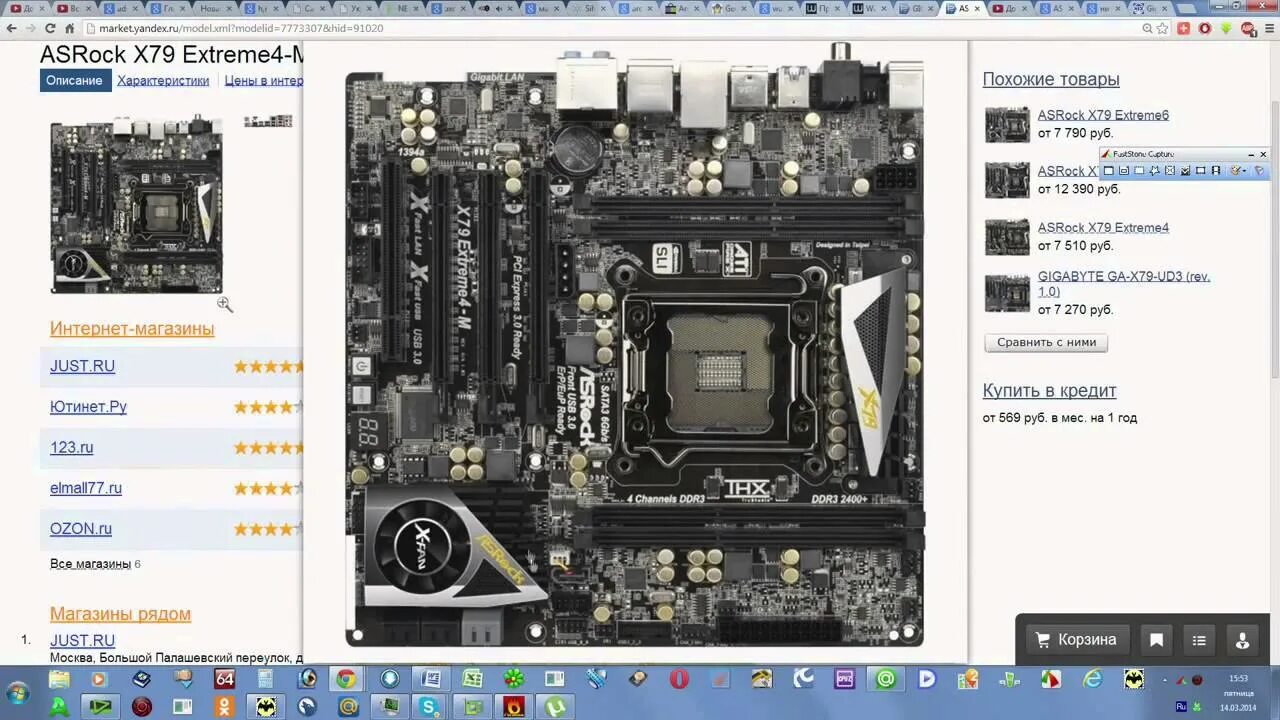1280x720 pixels.
Task: Reload the page with refresh icon
Action: click(52, 28)
